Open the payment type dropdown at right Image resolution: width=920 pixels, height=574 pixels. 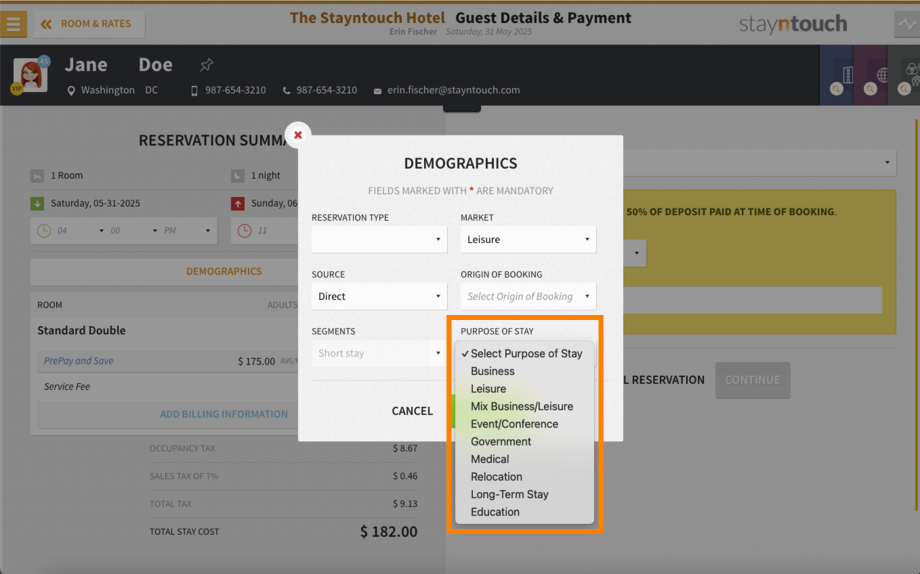point(759,163)
